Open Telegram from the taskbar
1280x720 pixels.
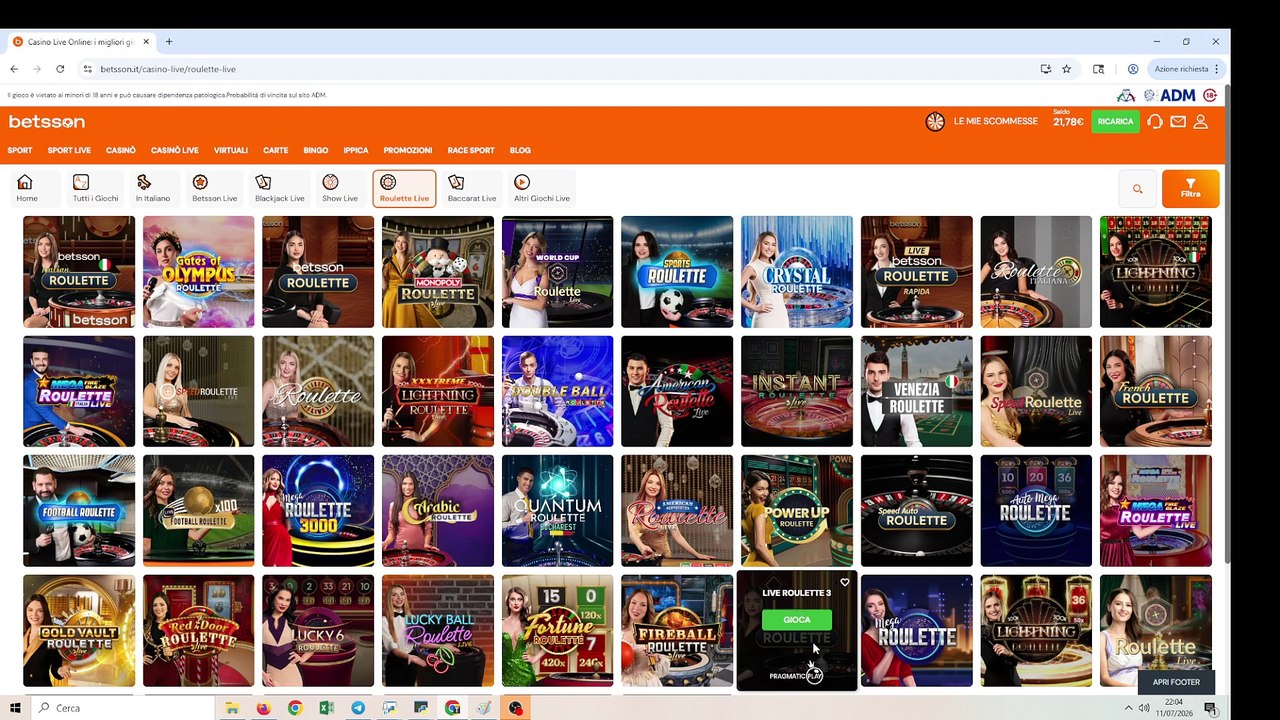[x=358, y=708]
